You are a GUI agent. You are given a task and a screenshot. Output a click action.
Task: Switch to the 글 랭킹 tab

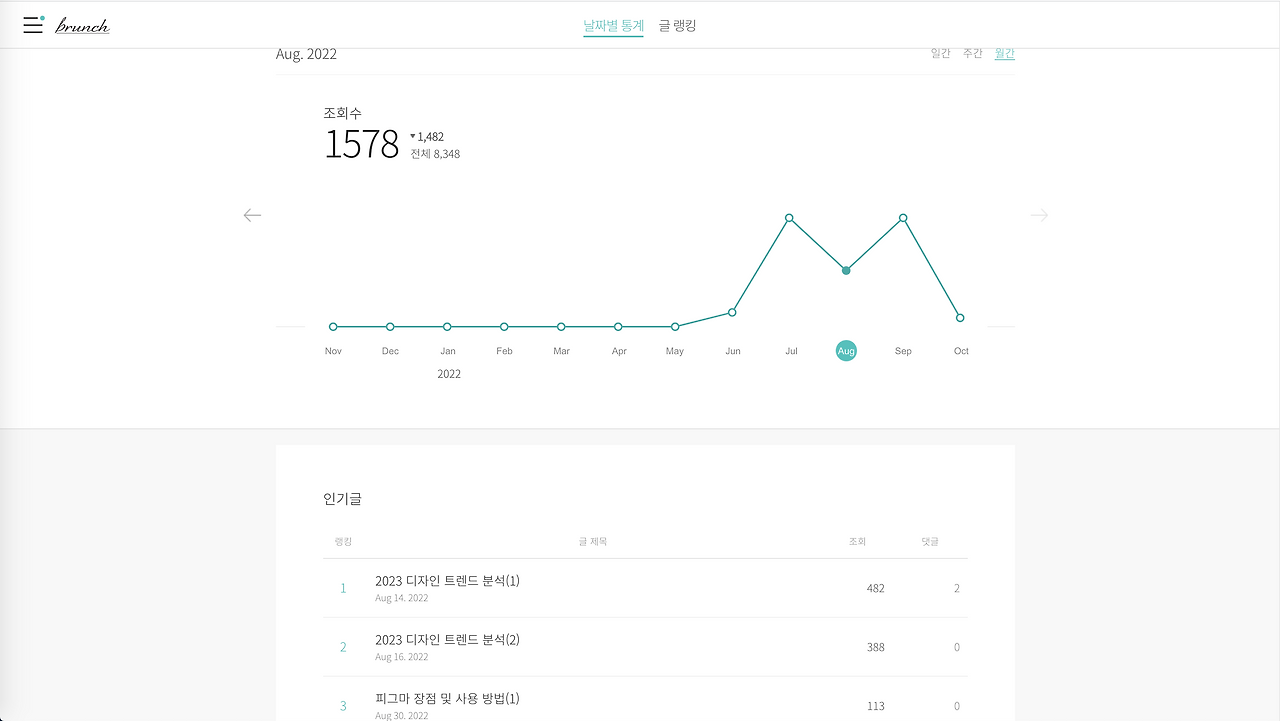tap(676, 25)
